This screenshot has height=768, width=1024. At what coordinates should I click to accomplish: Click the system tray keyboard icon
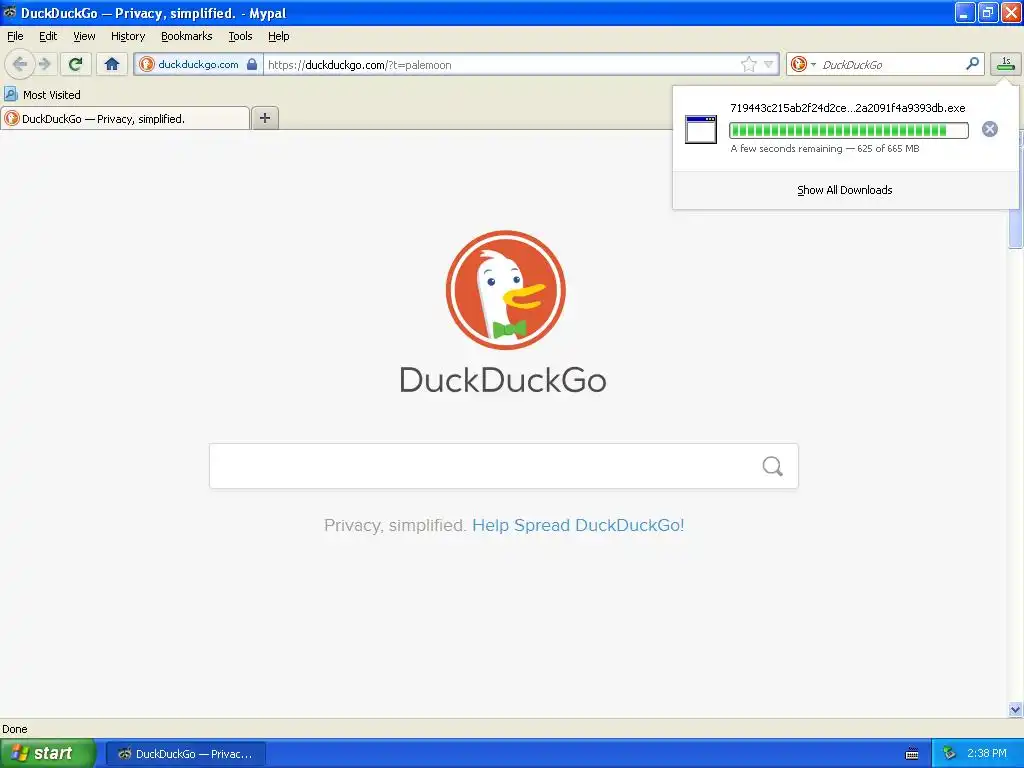pyautogui.click(x=912, y=754)
